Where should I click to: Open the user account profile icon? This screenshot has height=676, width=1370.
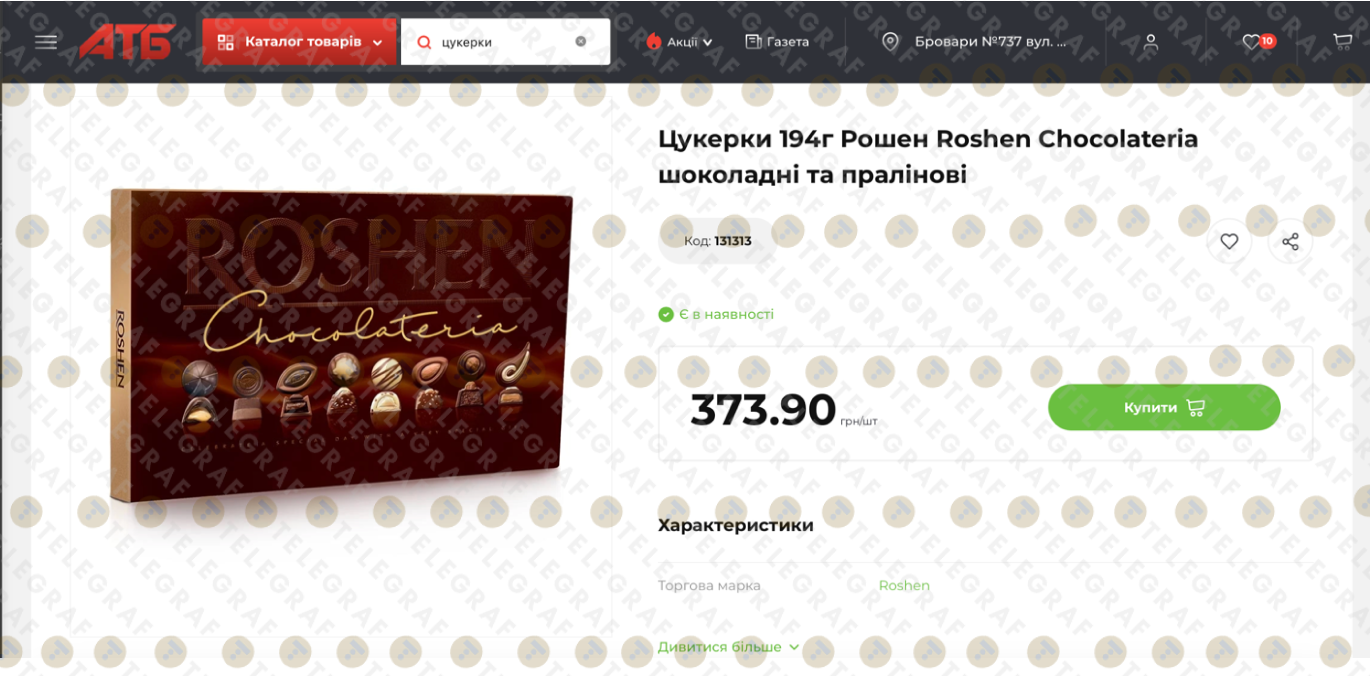[x=1151, y=42]
